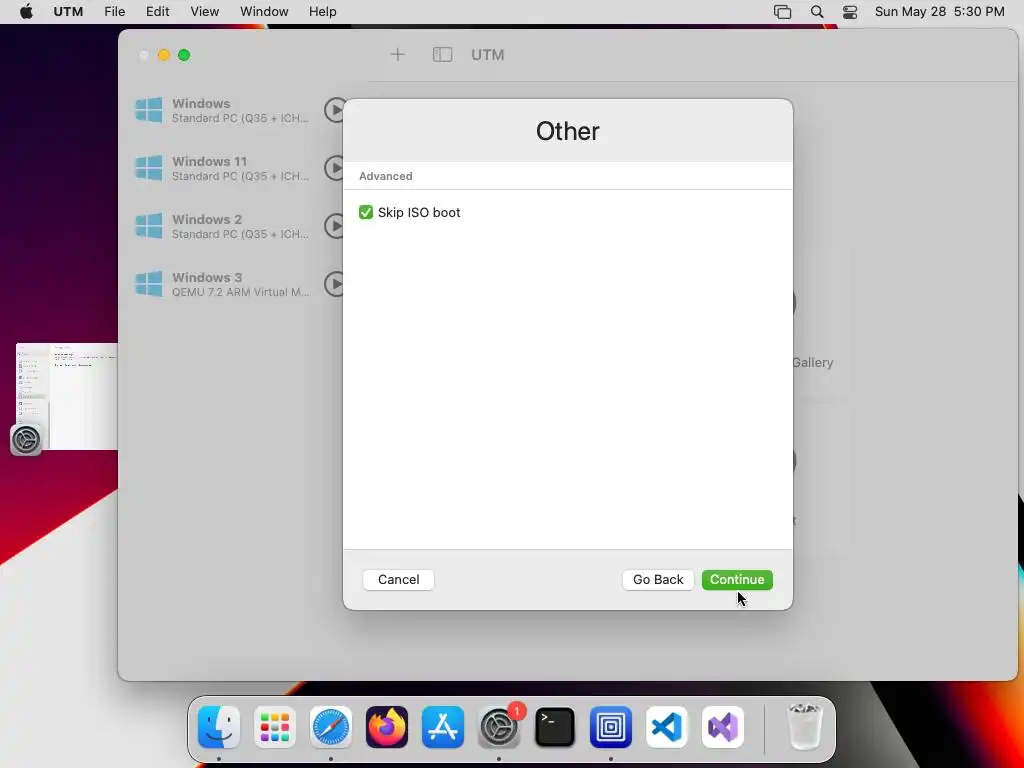Open the App Store from the Dock
1024x768 pixels.
coord(443,727)
